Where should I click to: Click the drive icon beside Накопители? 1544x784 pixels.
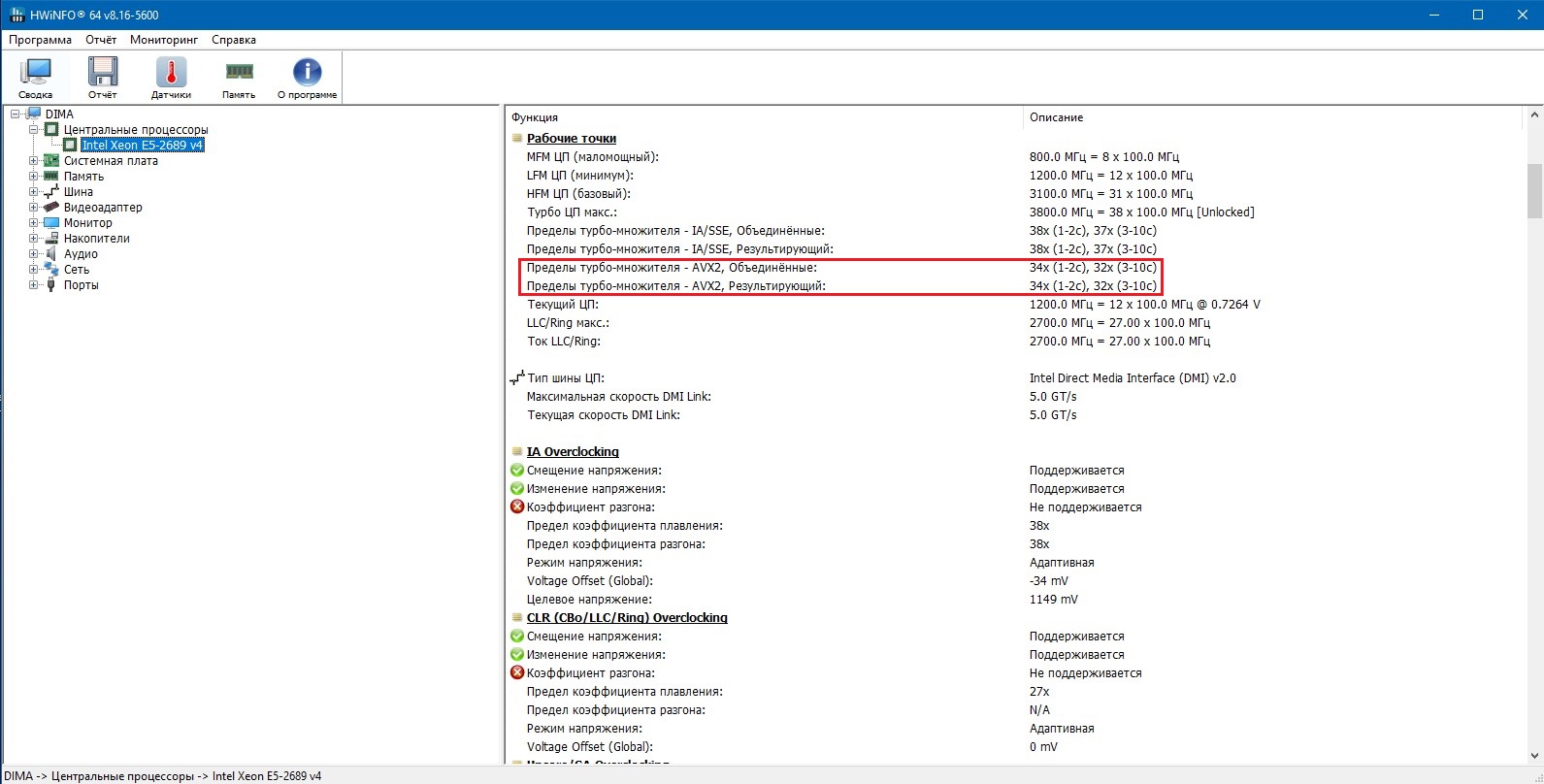[x=51, y=239]
